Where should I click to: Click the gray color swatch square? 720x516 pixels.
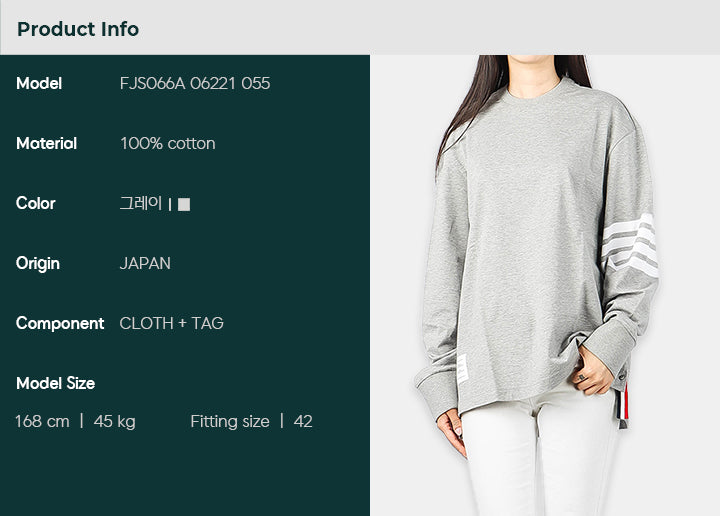(184, 204)
